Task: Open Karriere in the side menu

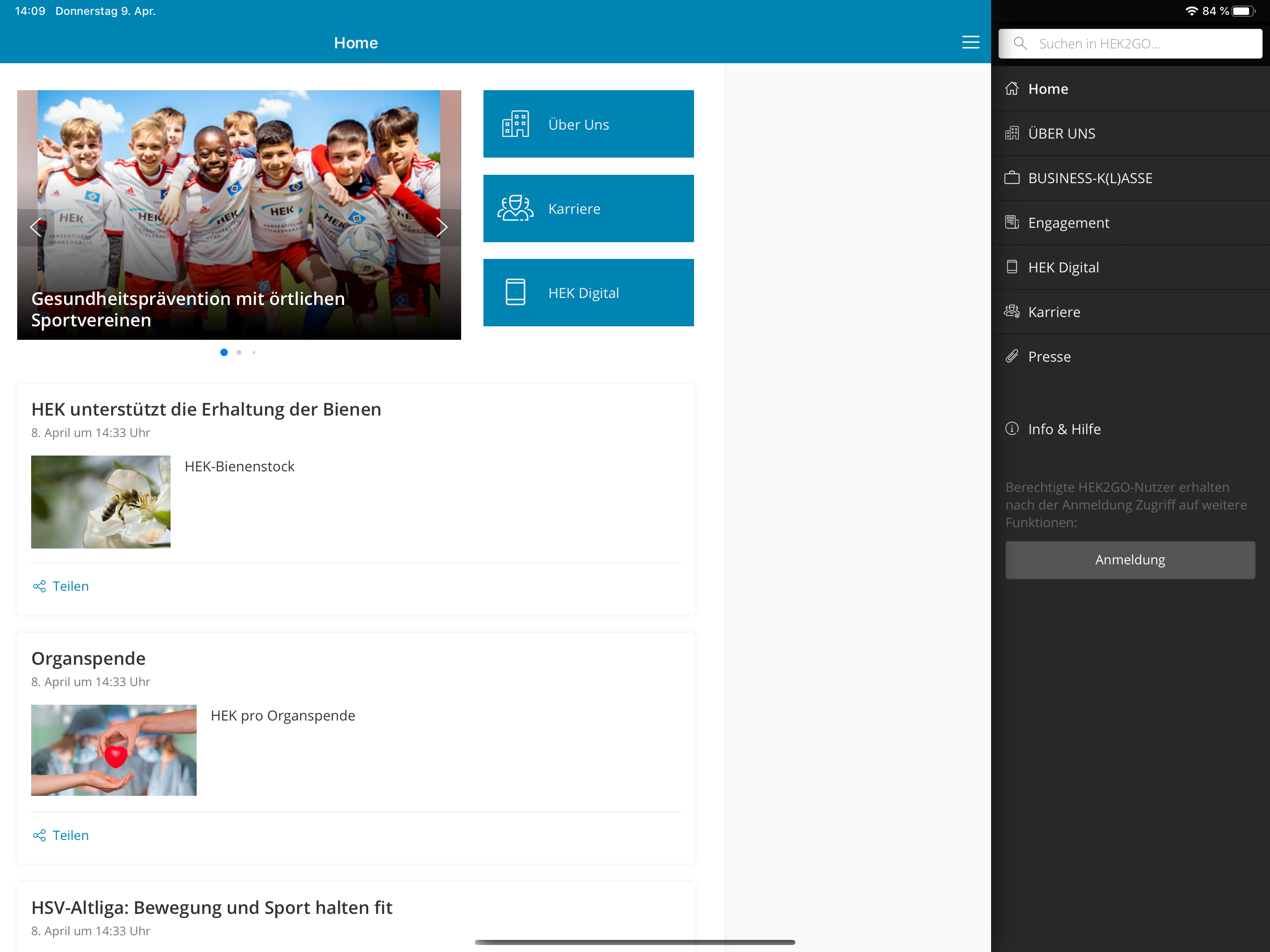Action: pyautogui.click(x=1130, y=312)
